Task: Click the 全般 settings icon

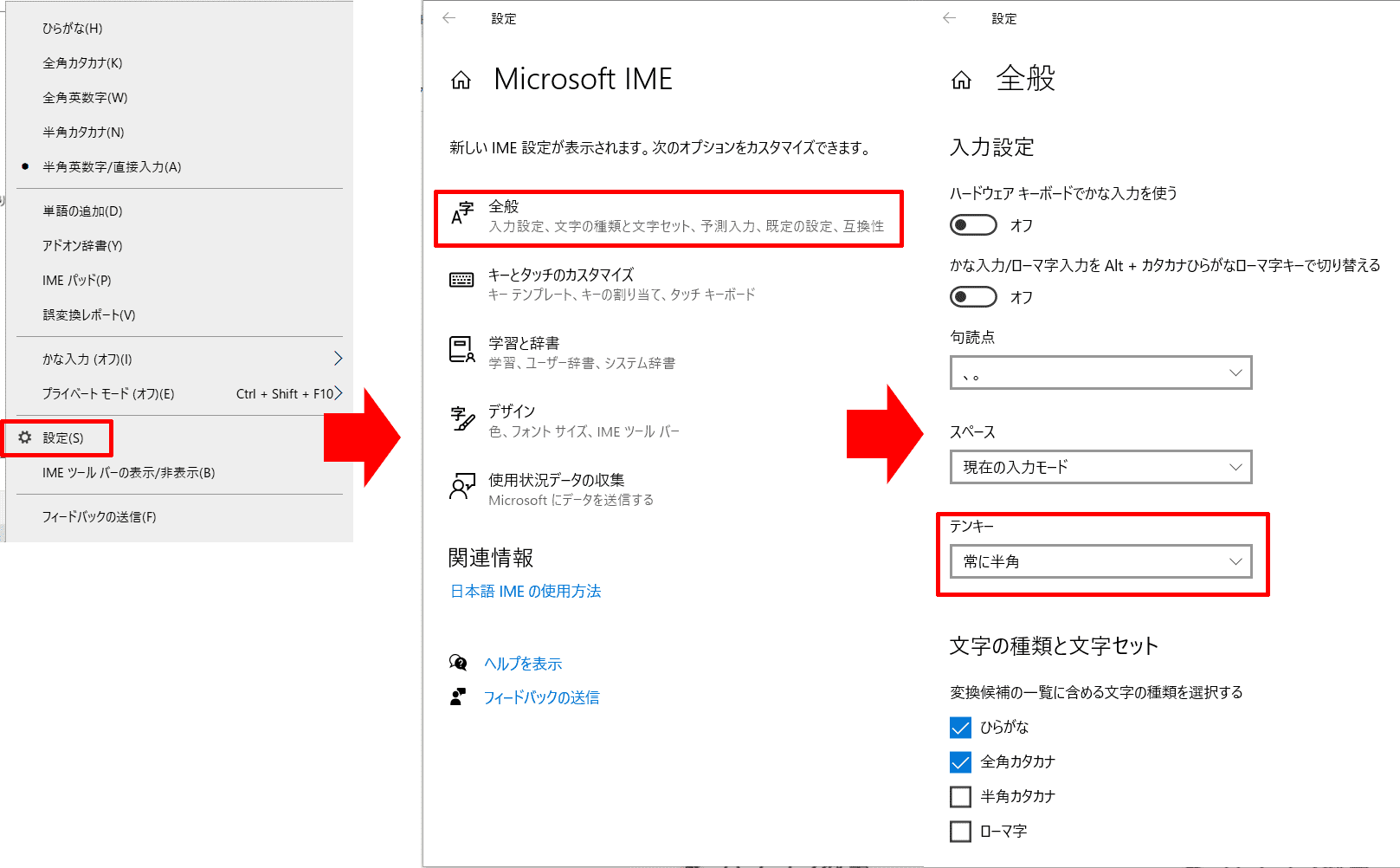Action: 462,213
